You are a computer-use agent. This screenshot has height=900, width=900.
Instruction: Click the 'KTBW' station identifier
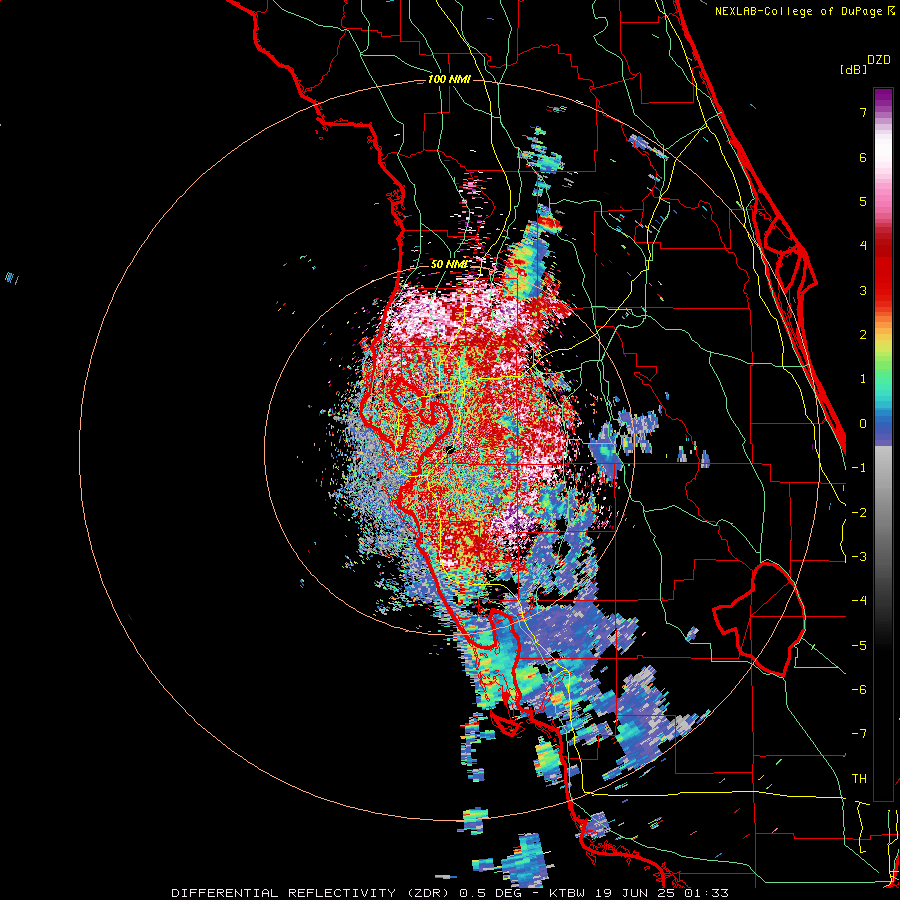[567, 893]
